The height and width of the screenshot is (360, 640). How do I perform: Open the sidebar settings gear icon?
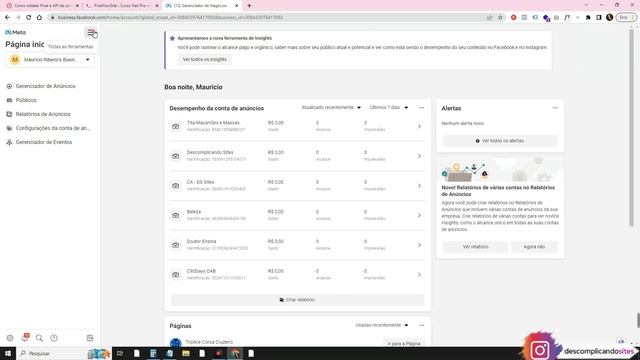(10, 338)
